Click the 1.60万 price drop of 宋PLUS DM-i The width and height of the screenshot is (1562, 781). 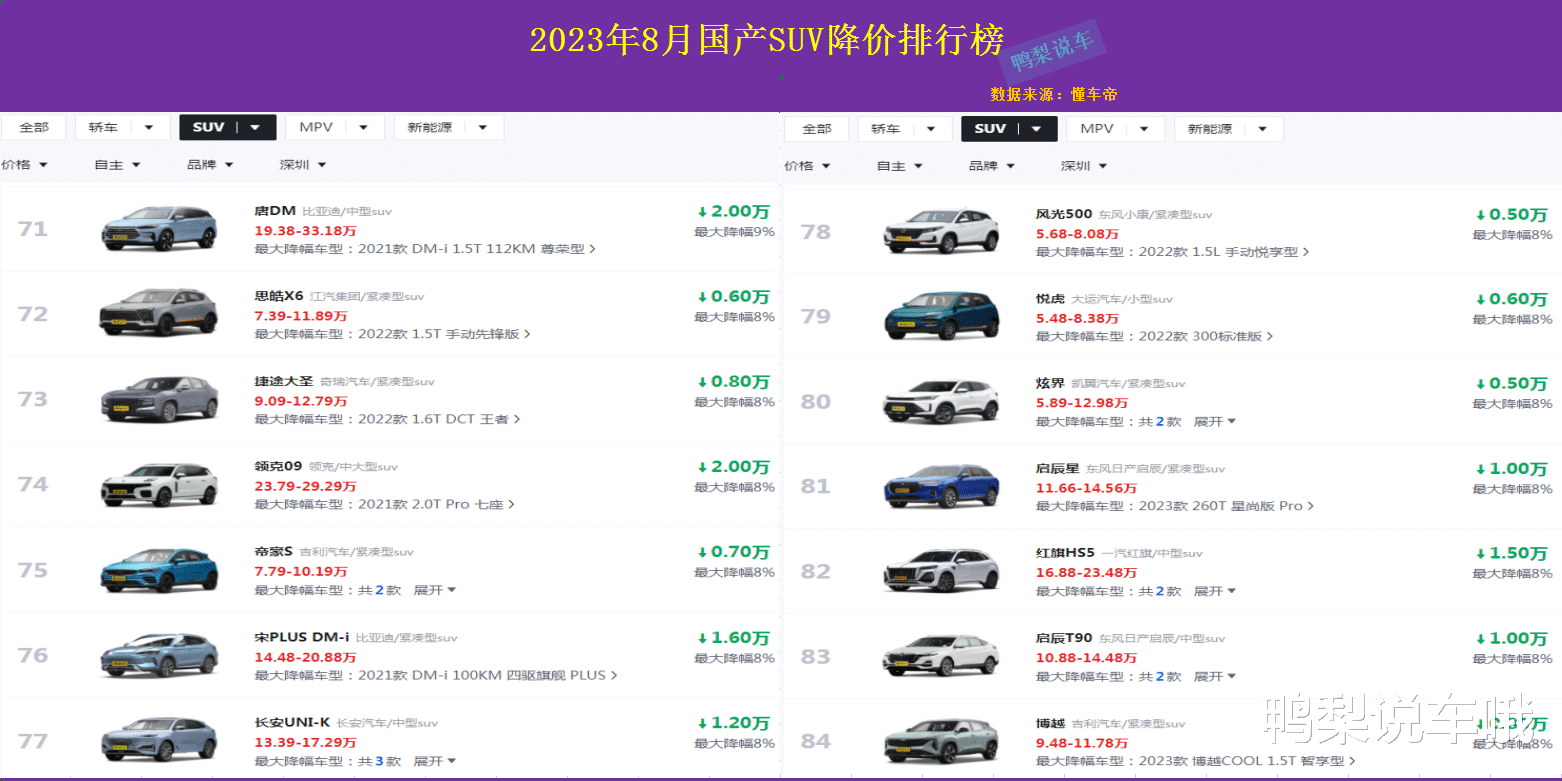(x=734, y=638)
